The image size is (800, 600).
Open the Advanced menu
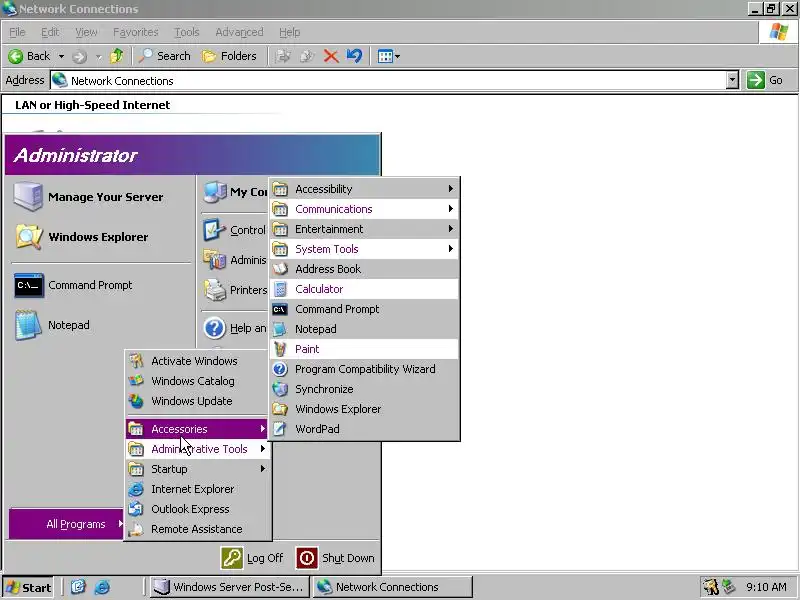pos(239,32)
